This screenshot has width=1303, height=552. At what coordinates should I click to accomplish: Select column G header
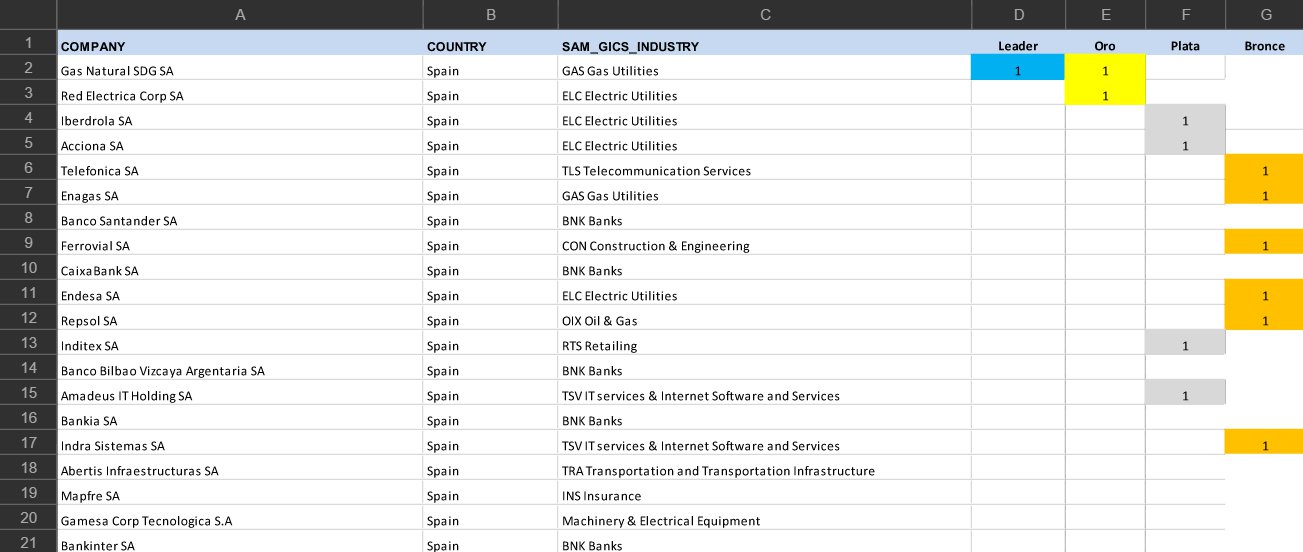1265,14
